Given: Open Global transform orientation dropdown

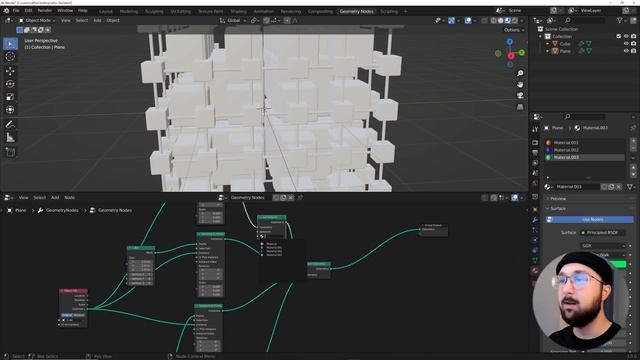Looking at the screenshot, I should pyautogui.click(x=233, y=20).
